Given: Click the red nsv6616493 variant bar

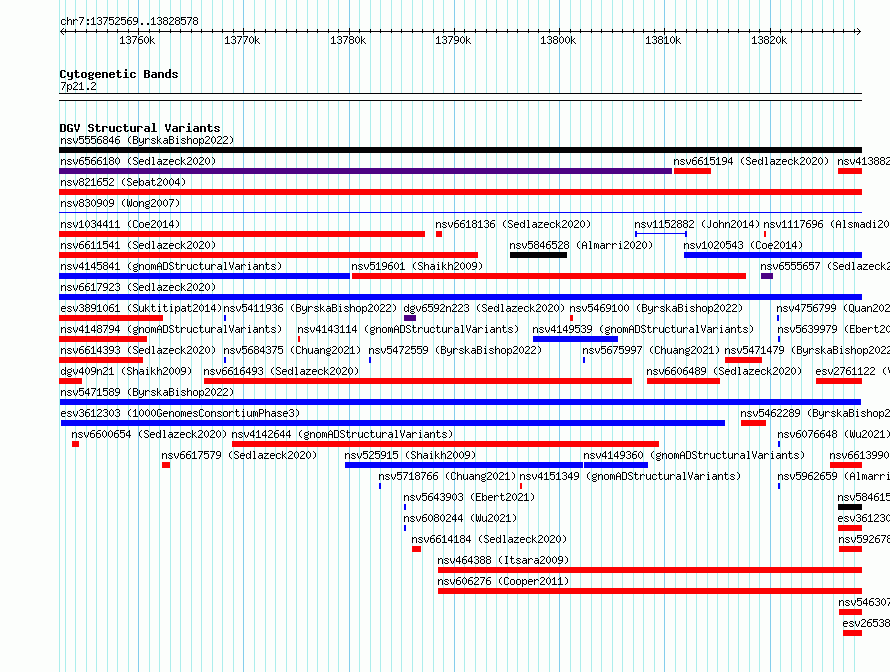Looking at the screenshot, I should coord(418,381).
